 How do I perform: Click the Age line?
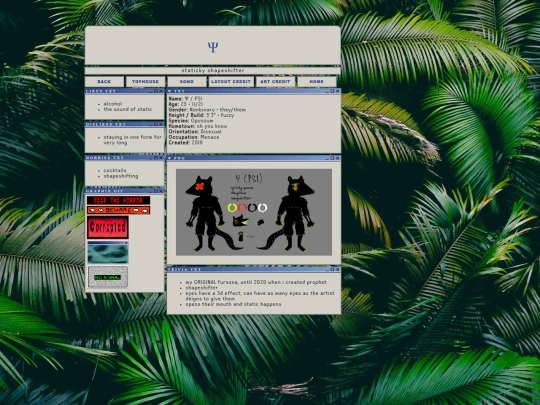(x=186, y=104)
